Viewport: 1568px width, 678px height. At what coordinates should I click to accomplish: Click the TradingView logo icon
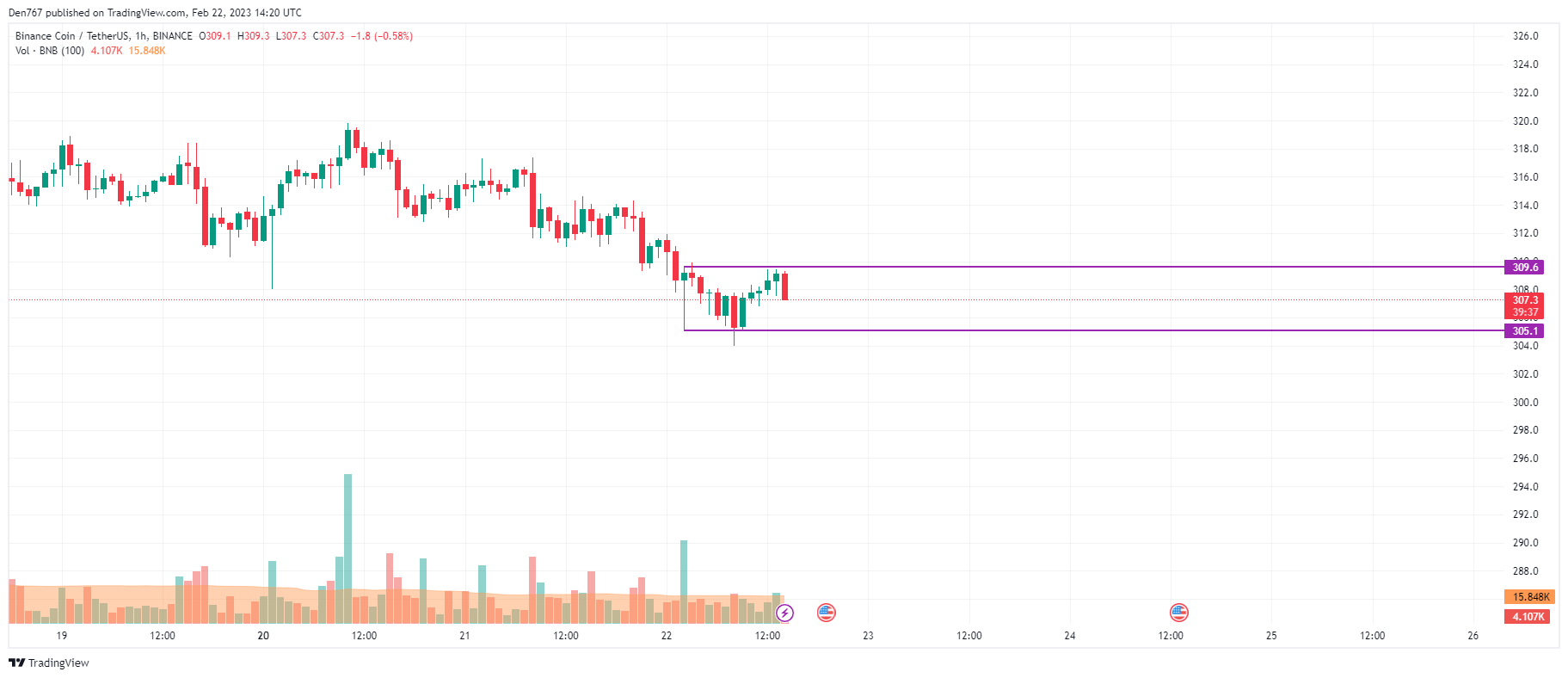16,663
